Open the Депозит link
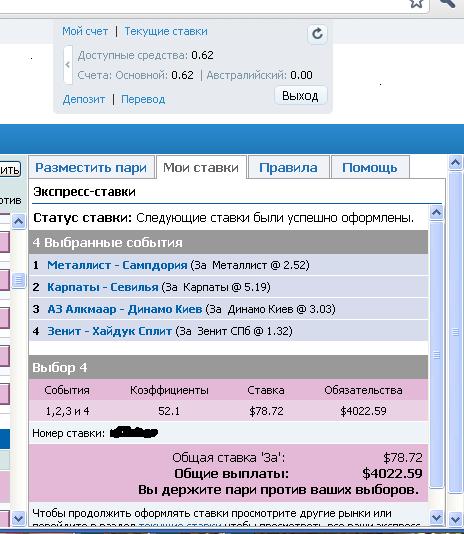This screenshot has height=534, width=464. [x=84, y=99]
